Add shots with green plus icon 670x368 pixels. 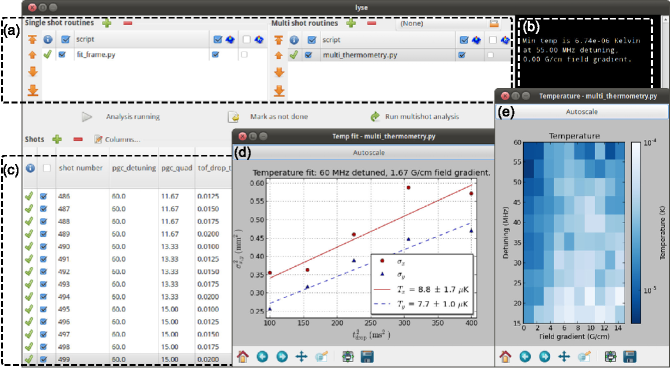pyautogui.click(x=56, y=139)
